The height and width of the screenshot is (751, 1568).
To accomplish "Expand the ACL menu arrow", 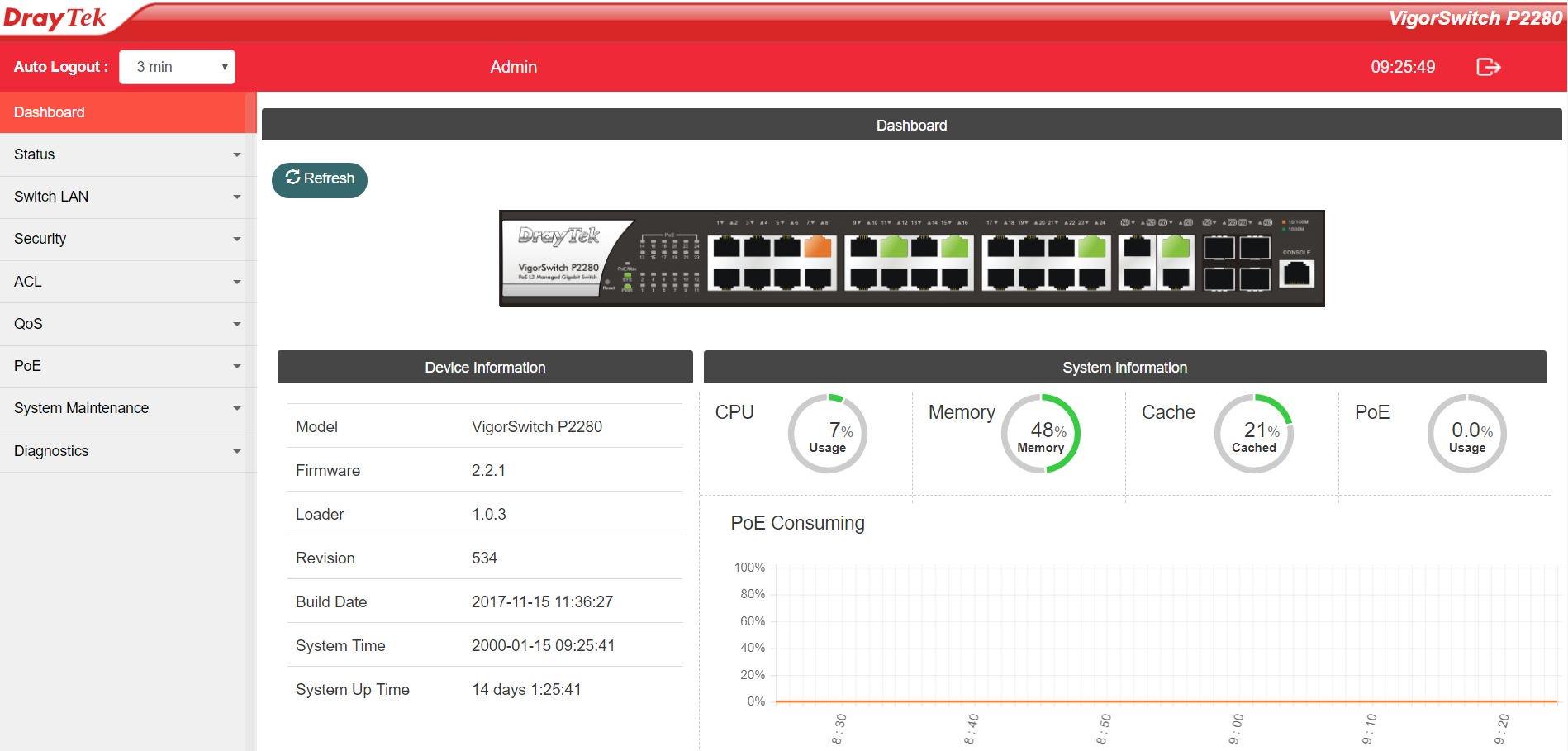I will [237, 282].
